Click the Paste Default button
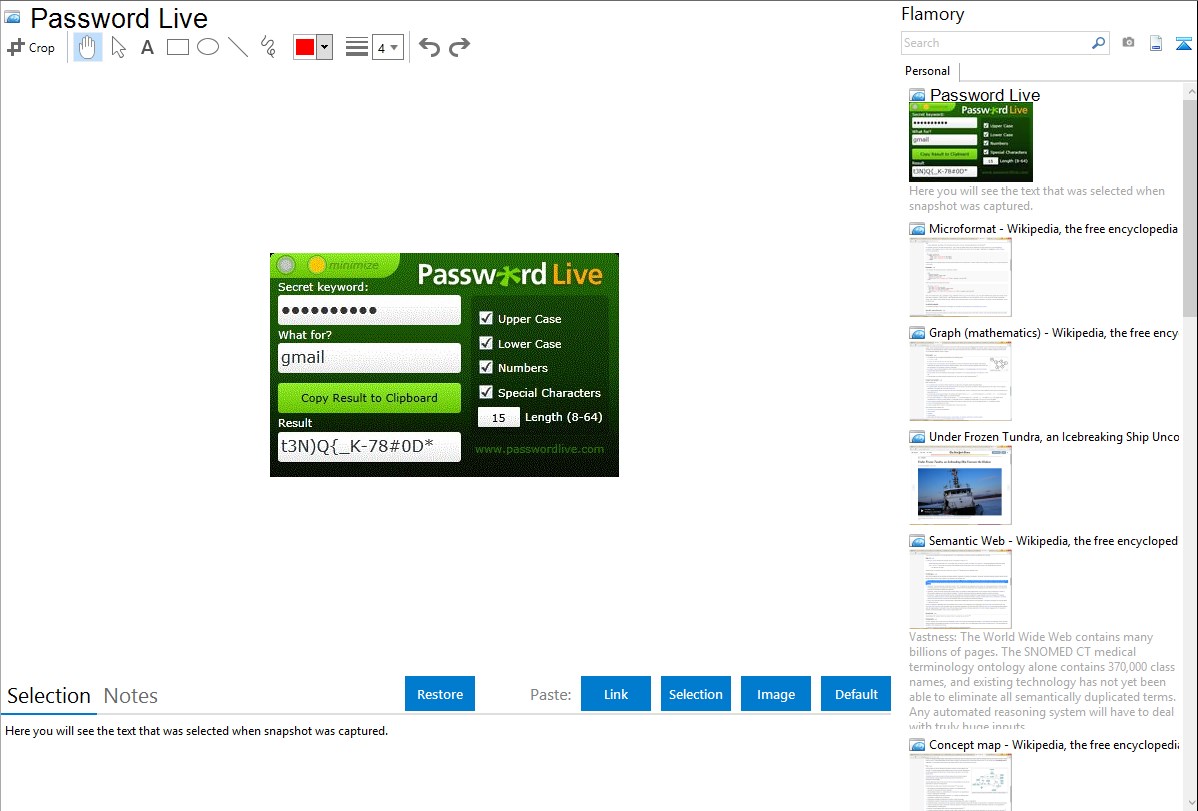 [x=856, y=694]
